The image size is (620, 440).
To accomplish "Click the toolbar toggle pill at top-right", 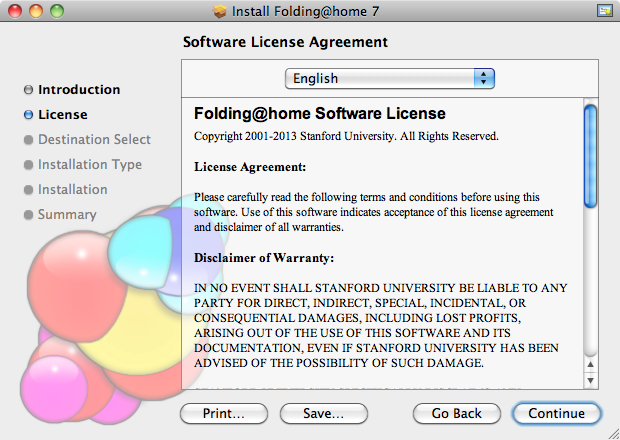I will 603,11.
